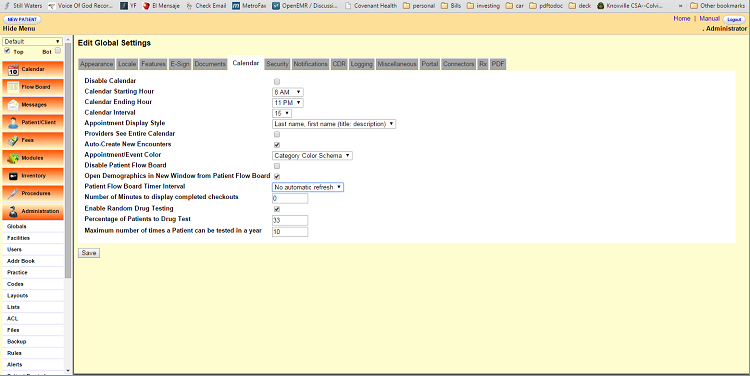Open the Calendar Interval dropdown
Screen dimensions: 750x376
[x=282, y=113]
